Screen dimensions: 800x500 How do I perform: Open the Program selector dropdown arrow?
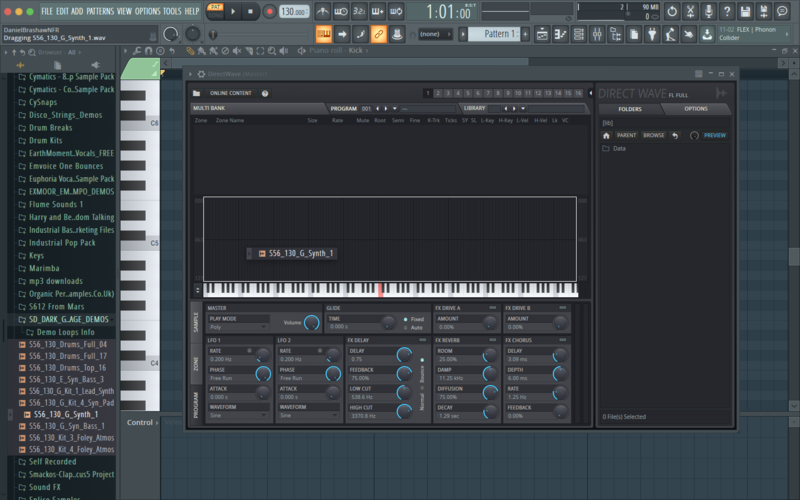(x=394, y=109)
